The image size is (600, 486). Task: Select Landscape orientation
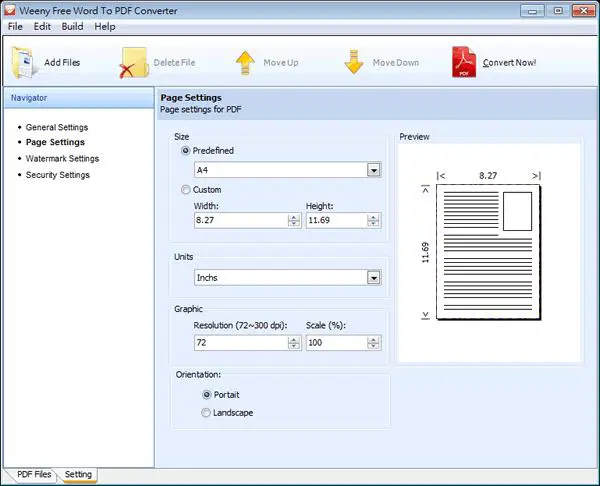tap(206, 413)
